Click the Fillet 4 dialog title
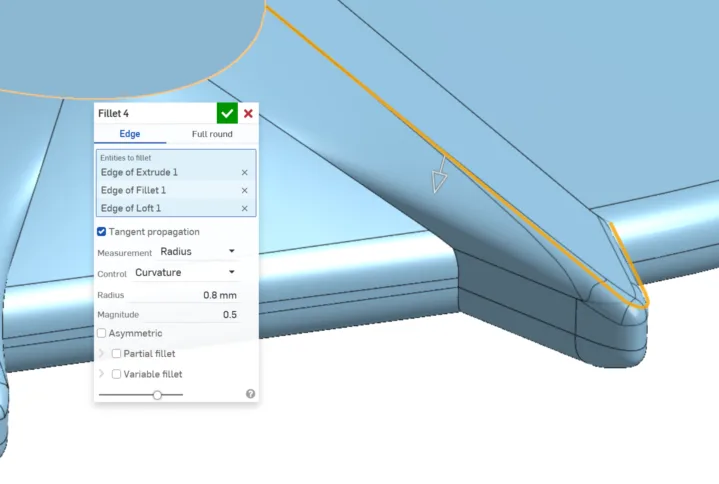Screen dimensions: 719x484 (x=113, y=113)
